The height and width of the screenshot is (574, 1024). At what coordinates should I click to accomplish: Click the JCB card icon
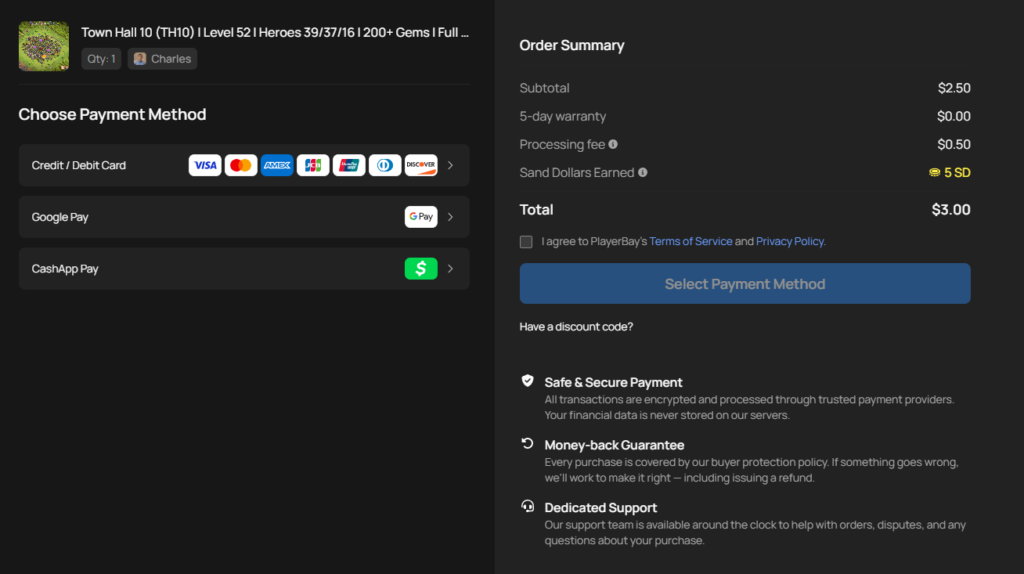313,165
